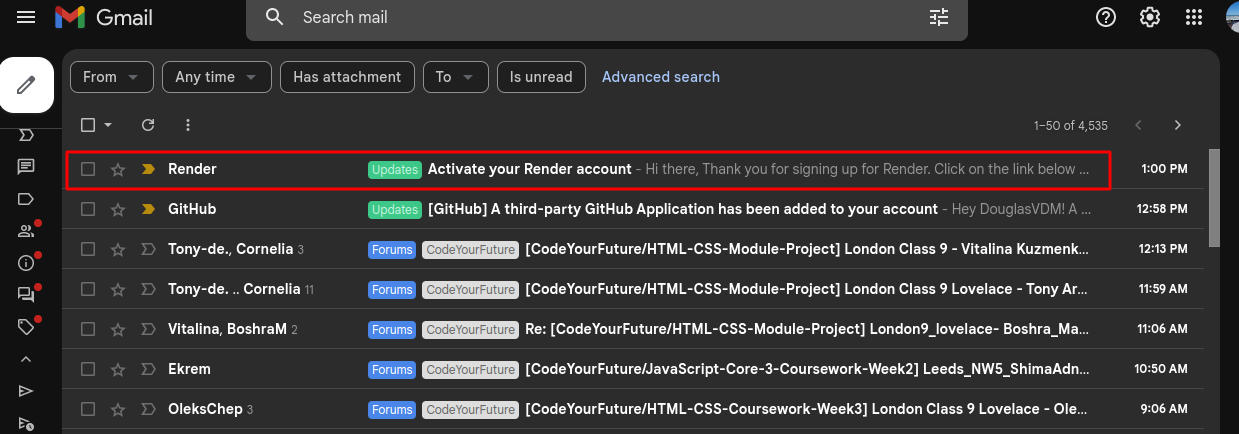Click the Advanced search link
The image size is (1239, 434).
click(x=660, y=77)
